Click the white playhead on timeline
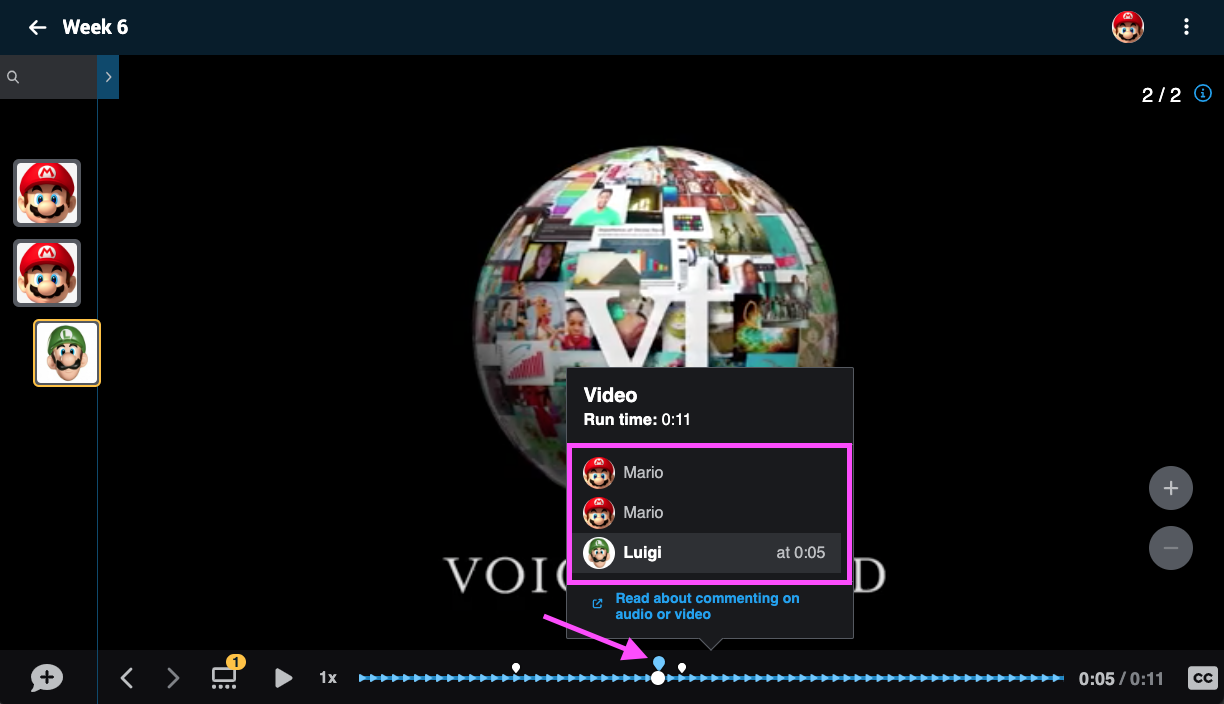The height and width of the screenshot is (704, 1224). click(x=658, y=678)
